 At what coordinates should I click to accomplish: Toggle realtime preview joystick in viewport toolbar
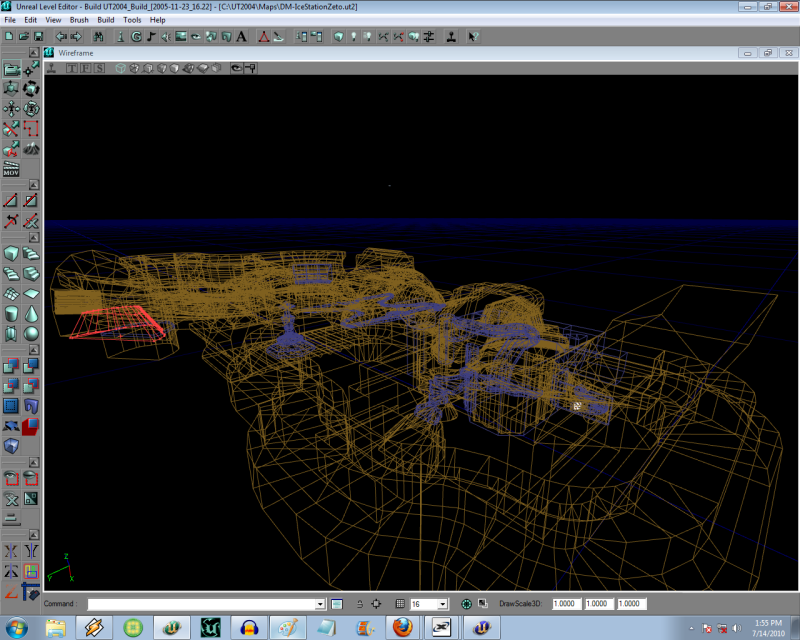click(x=52, y=68)
